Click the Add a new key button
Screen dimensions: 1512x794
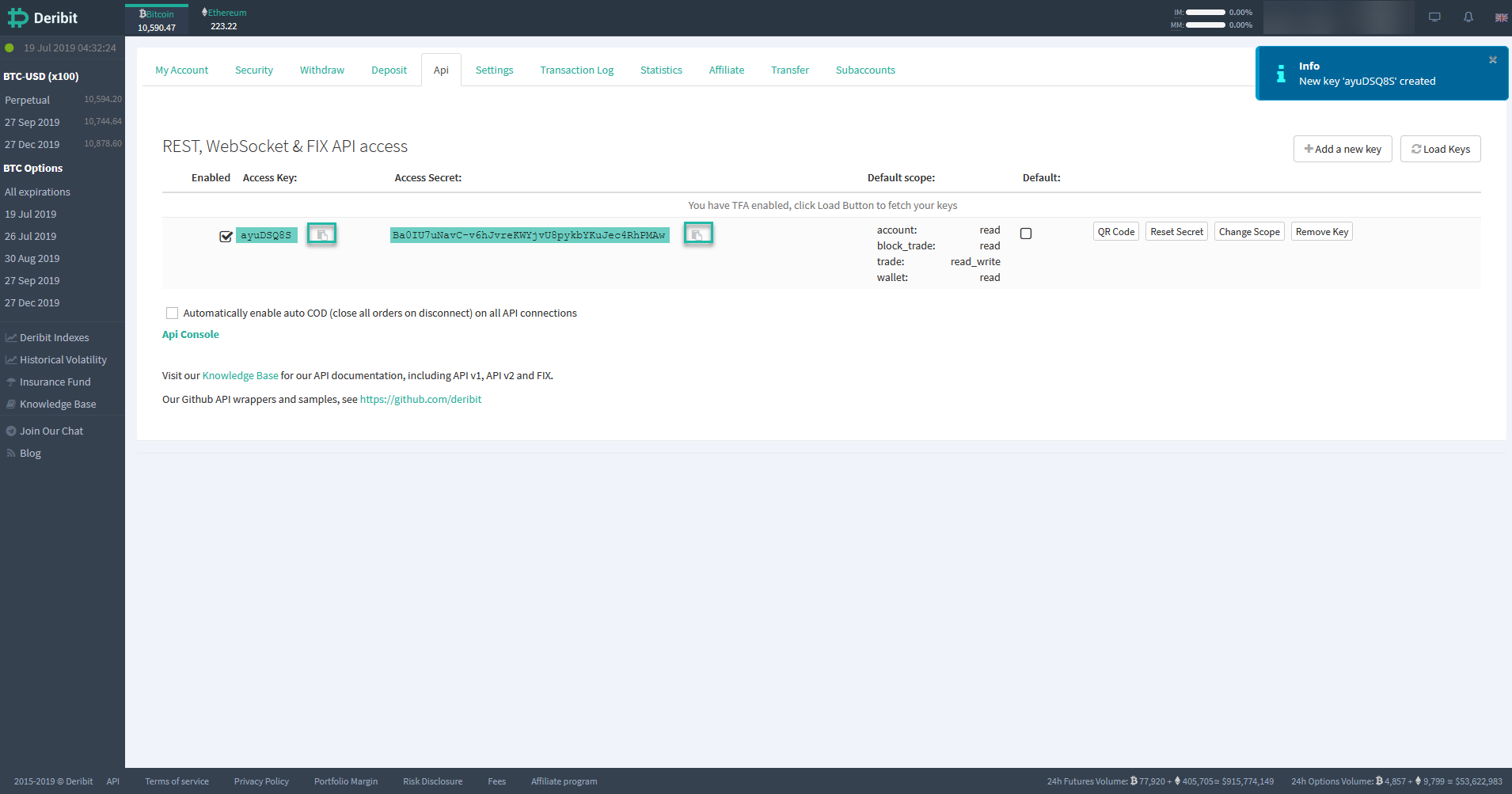tap(1342, 149)
